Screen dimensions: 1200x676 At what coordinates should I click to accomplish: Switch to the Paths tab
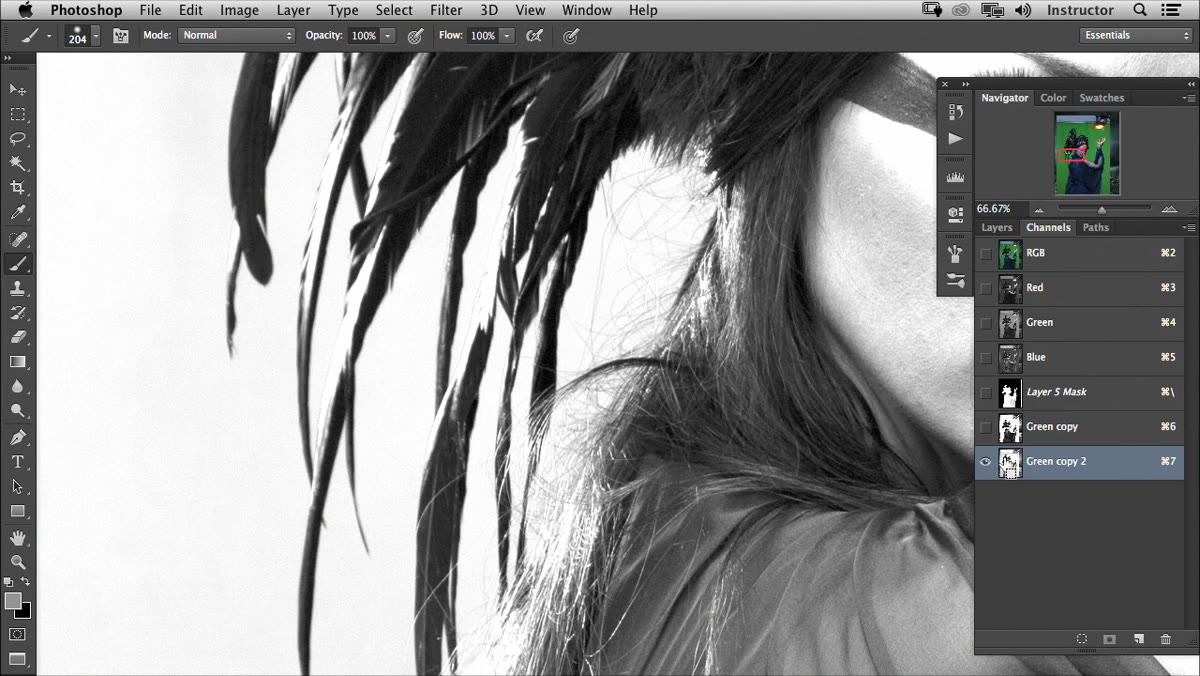[1096, 227]
